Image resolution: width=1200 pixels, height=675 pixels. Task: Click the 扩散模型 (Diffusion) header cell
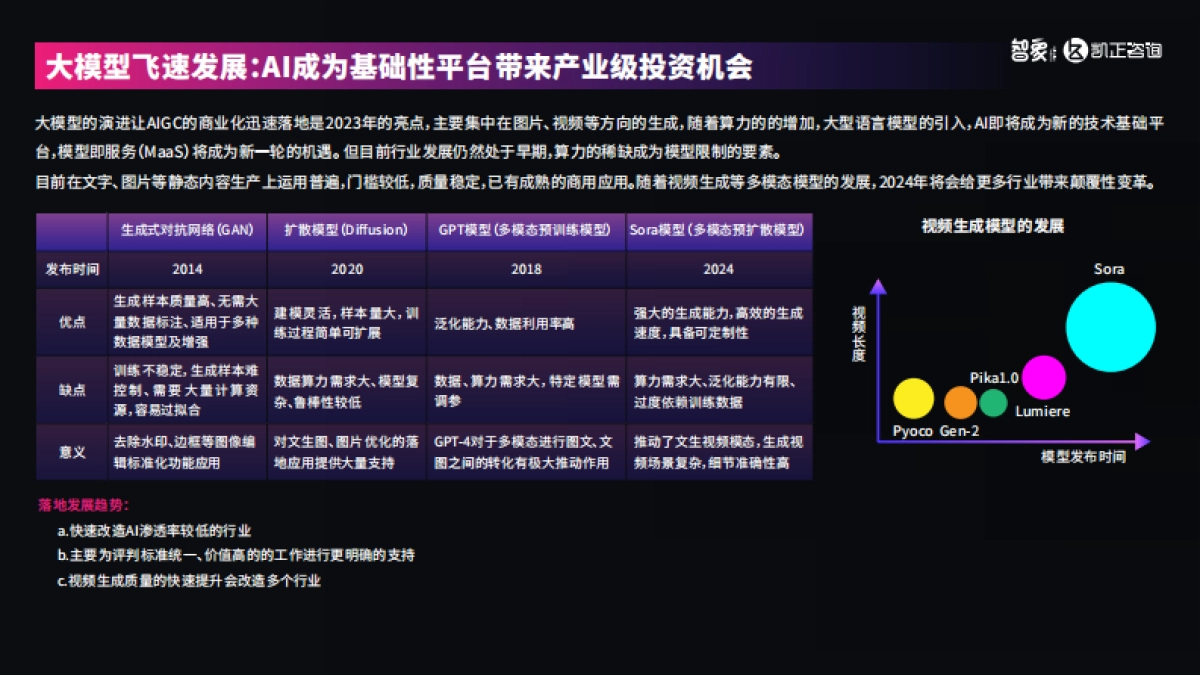348,231
